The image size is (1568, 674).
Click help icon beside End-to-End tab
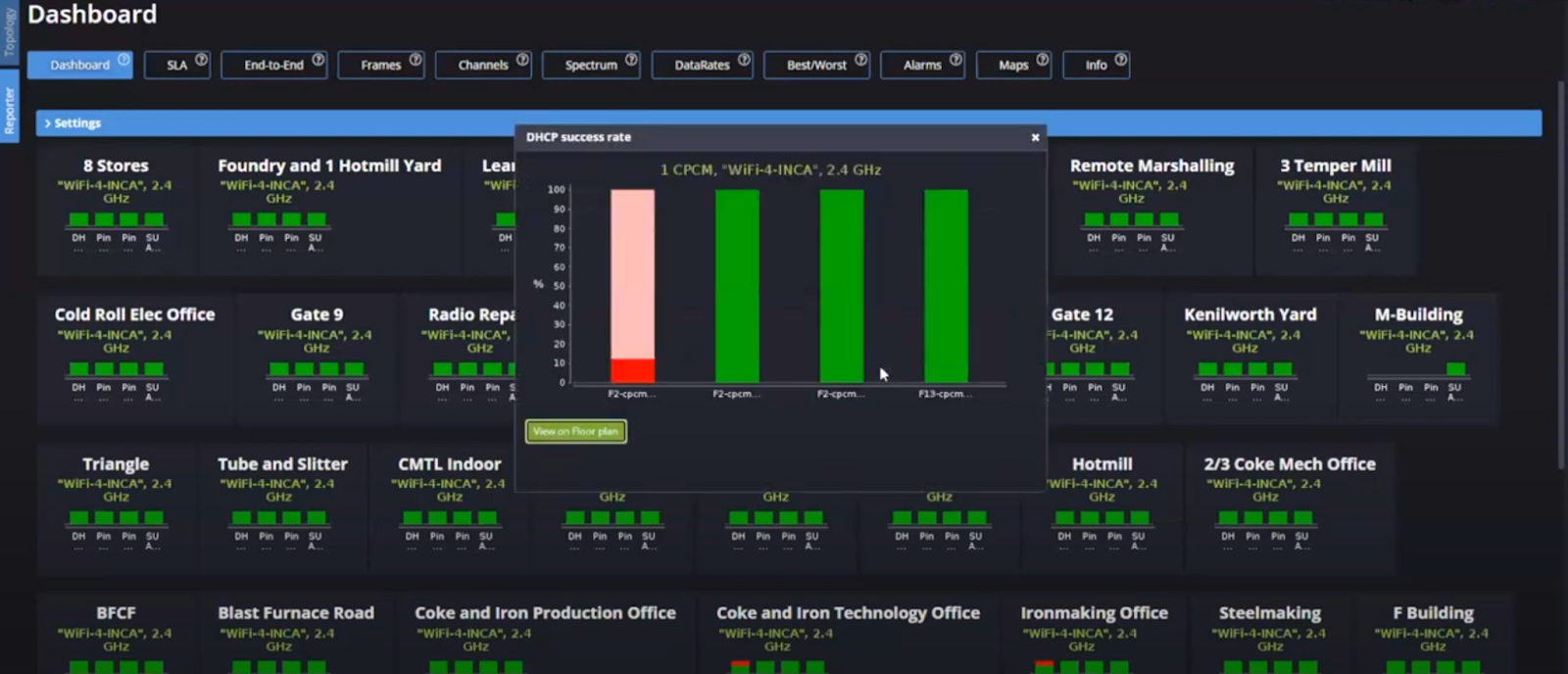[318, 60]
